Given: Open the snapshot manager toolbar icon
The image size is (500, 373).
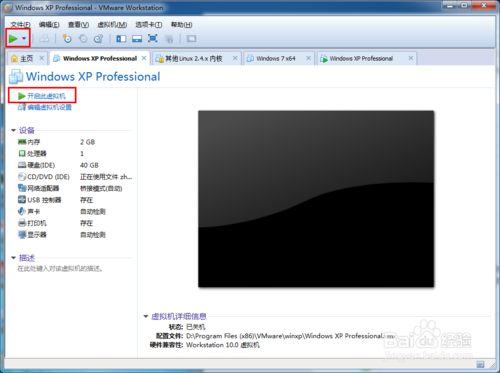Looking at the screenshot, I should [x=98, y=39].
